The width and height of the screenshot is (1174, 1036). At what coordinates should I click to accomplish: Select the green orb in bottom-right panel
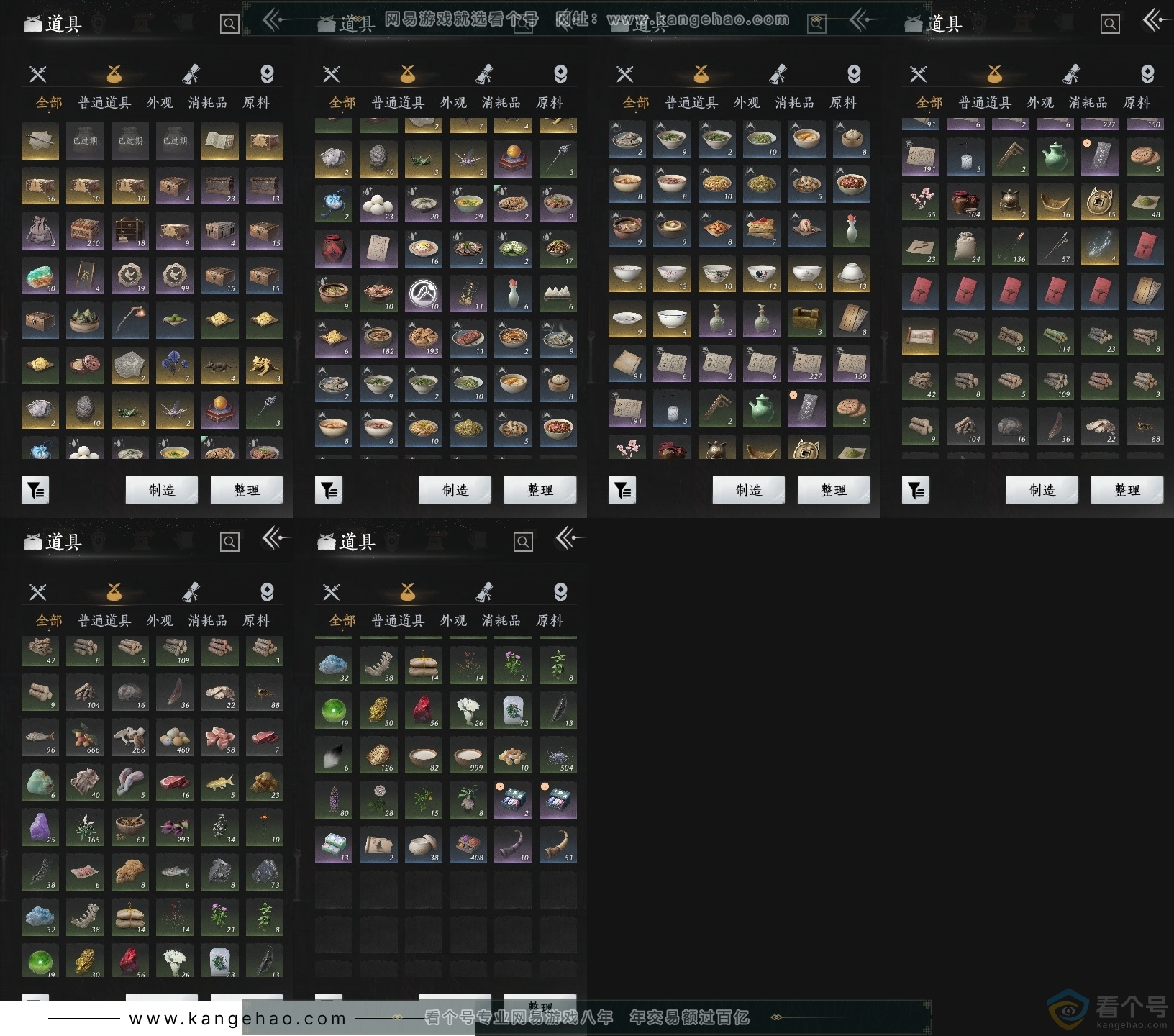coord(334,711)
